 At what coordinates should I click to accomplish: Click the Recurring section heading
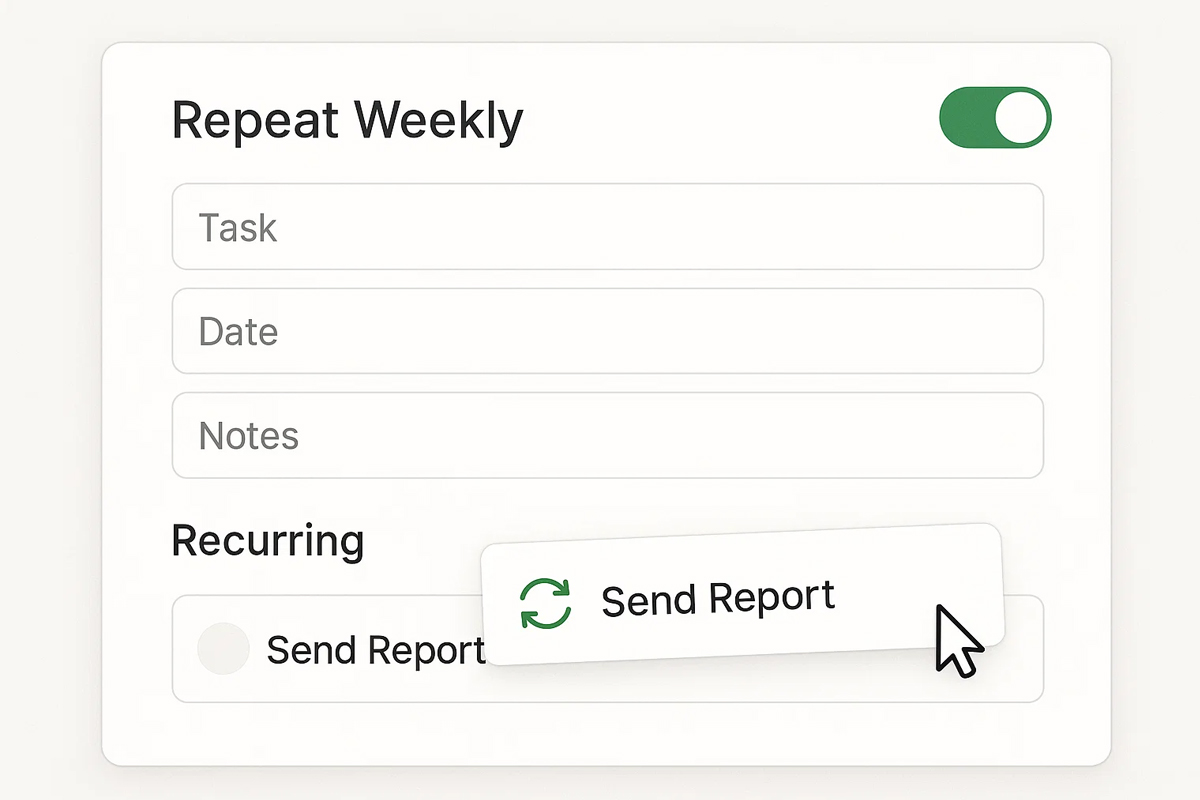coord(268,541)
